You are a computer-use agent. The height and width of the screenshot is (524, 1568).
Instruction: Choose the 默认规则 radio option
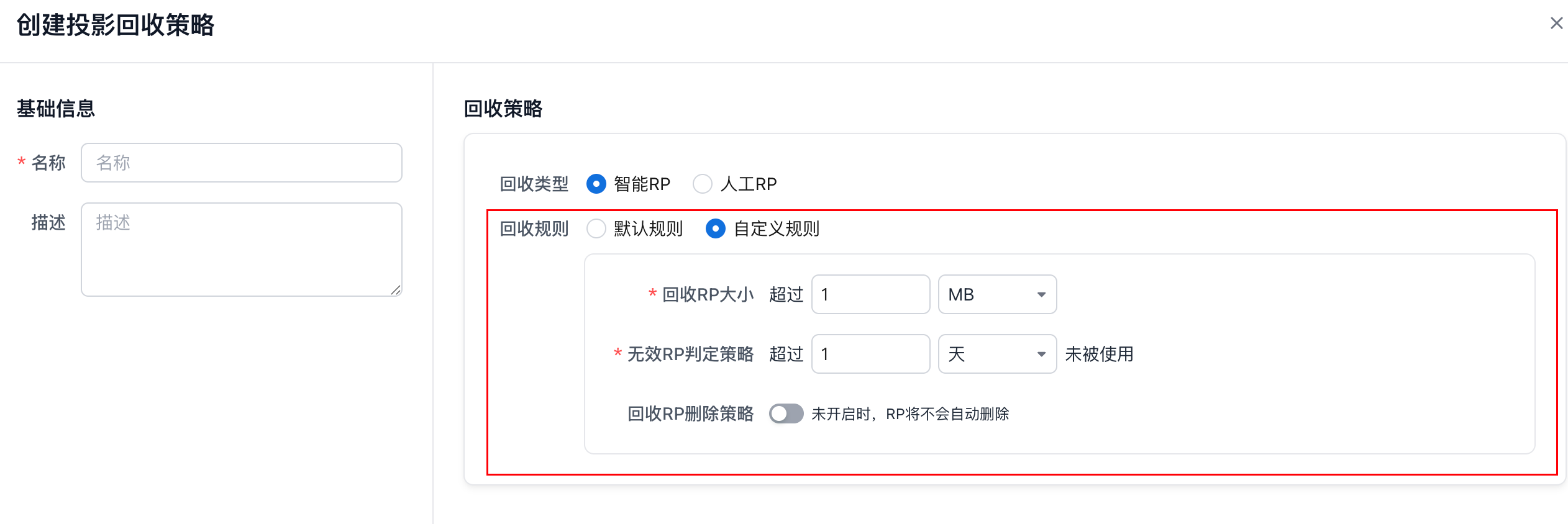[596, 229]
